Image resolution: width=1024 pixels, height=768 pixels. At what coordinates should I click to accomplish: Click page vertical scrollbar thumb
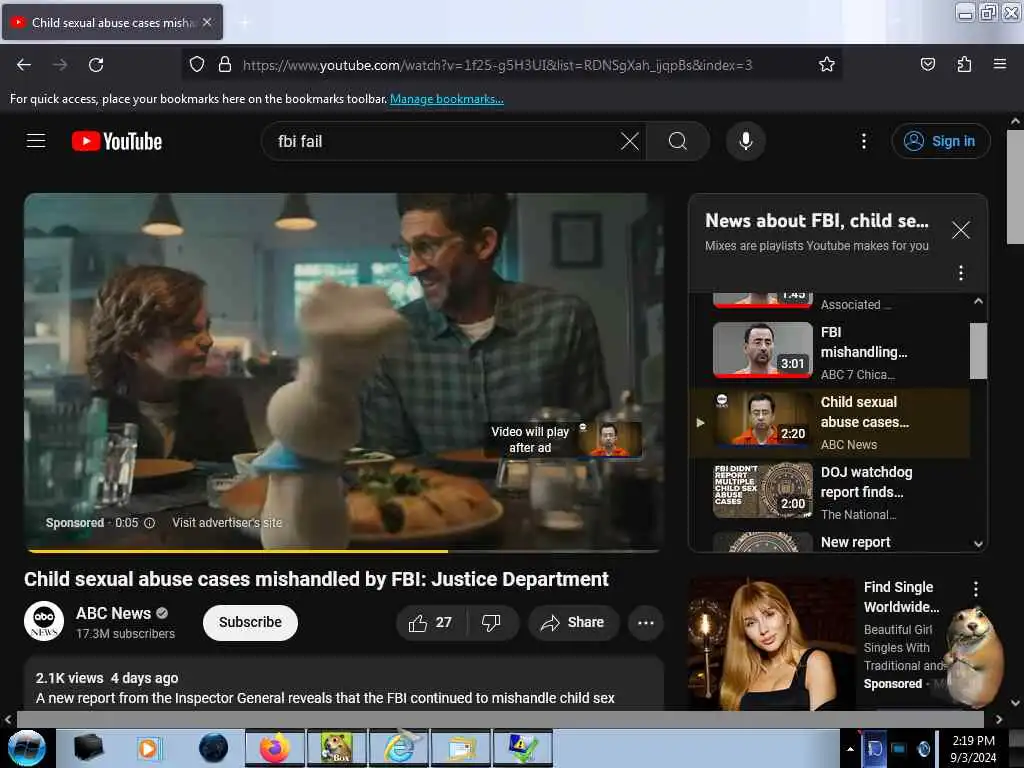(1014, 187)
